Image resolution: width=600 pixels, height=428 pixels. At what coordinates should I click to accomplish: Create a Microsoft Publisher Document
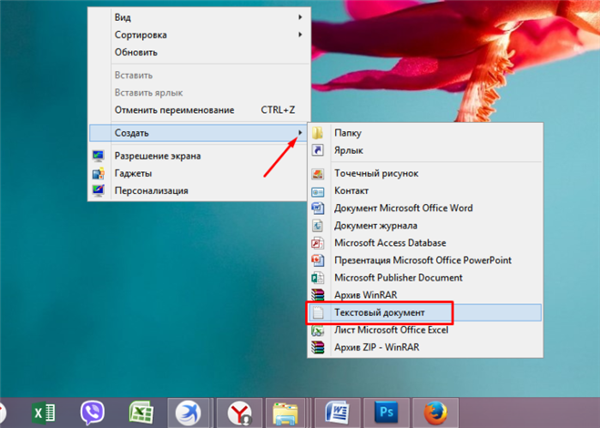[x=425, y=278]
